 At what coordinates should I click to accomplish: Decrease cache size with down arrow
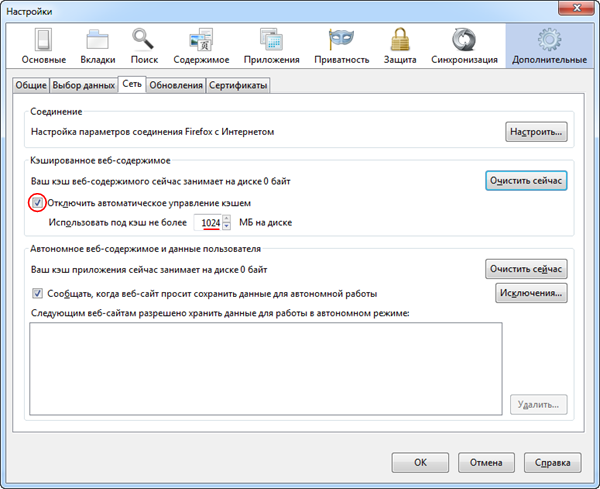227,227
